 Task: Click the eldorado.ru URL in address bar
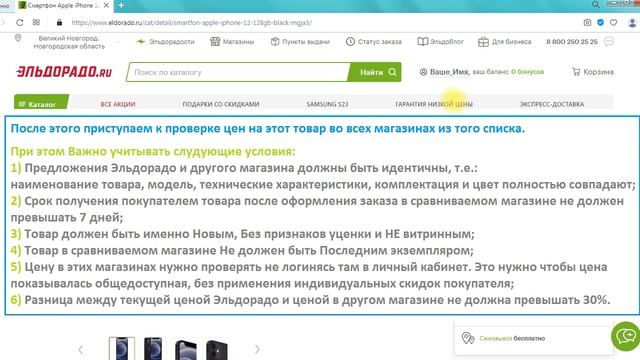coord(191,22)
